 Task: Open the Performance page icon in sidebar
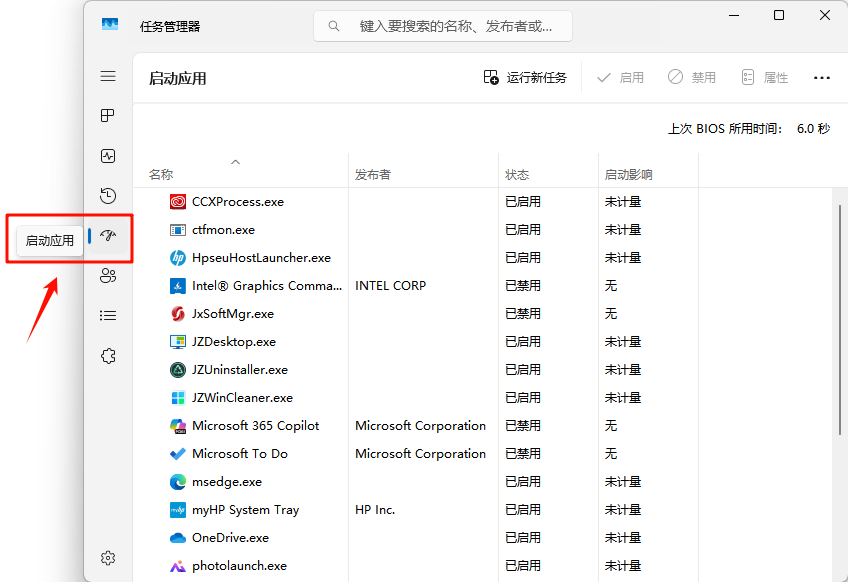[108, 156]
